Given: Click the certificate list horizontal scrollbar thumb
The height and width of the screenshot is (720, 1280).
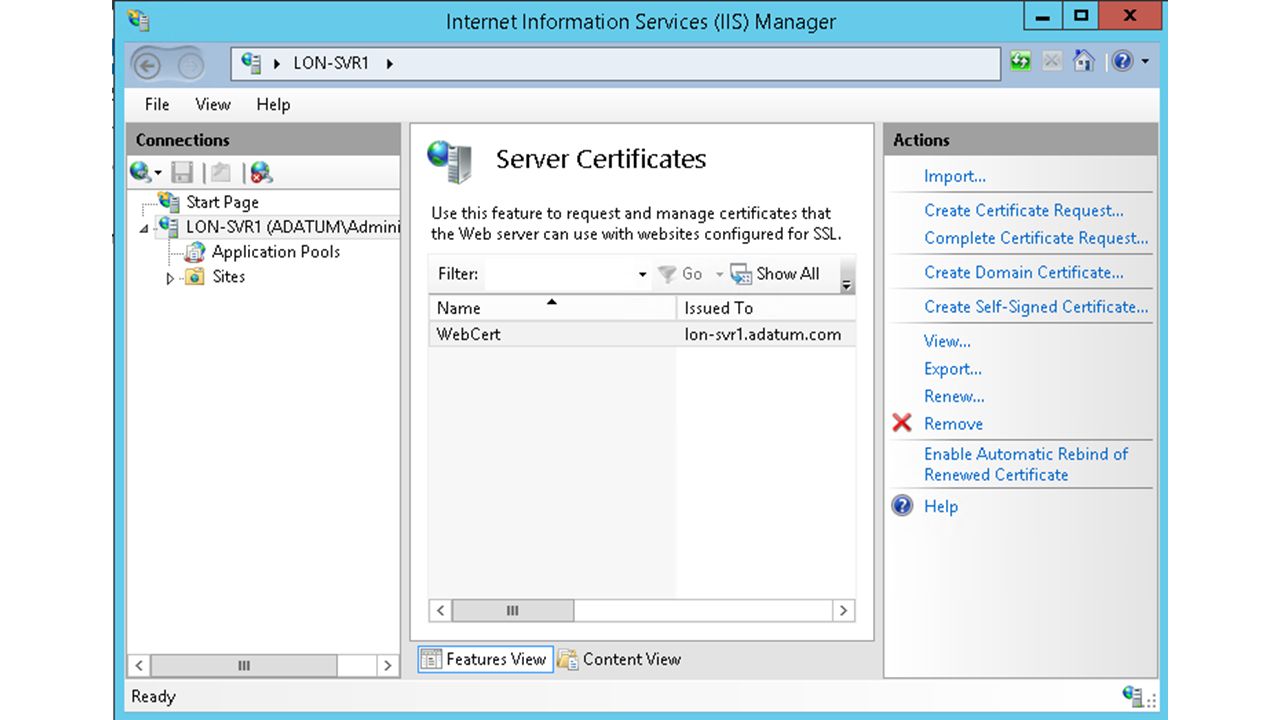Looking at the screenshot, I should tap(512, 610).
